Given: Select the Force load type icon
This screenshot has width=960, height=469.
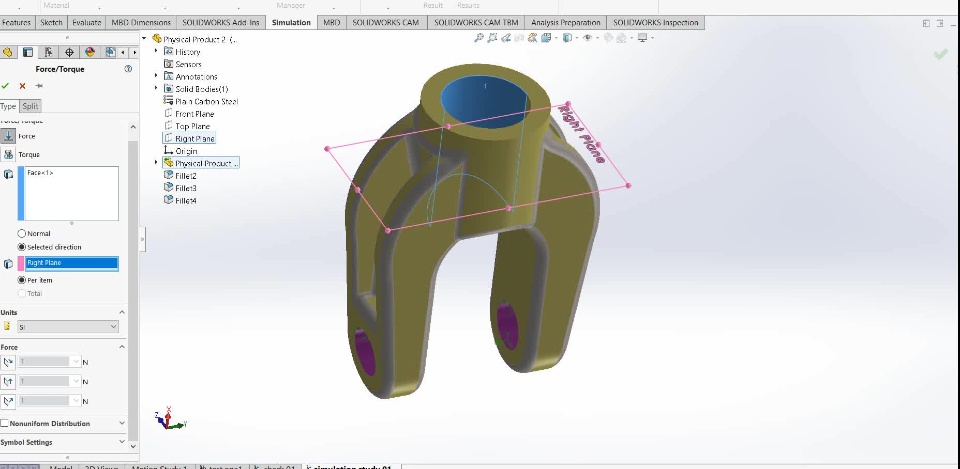Looking at the screenshot, I should pos(9,136).
